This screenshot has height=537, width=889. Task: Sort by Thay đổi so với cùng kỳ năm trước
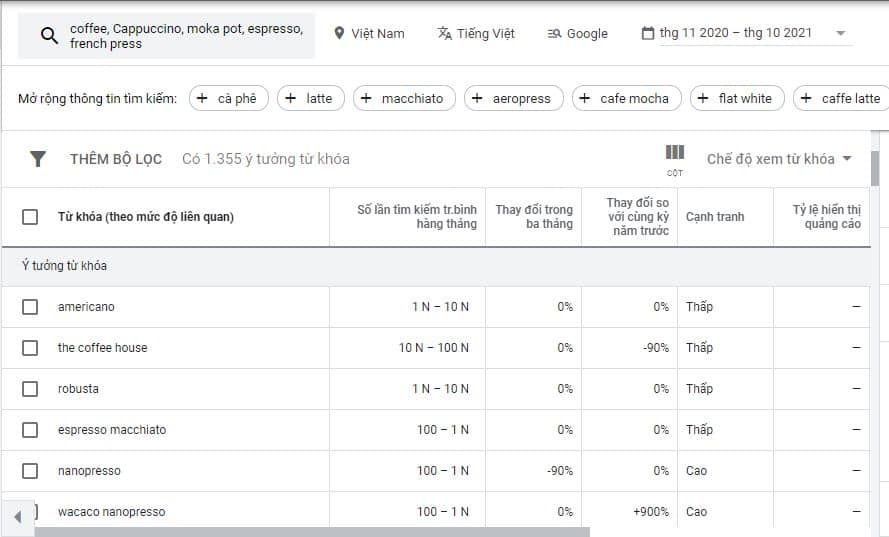[x=638, y=217]
